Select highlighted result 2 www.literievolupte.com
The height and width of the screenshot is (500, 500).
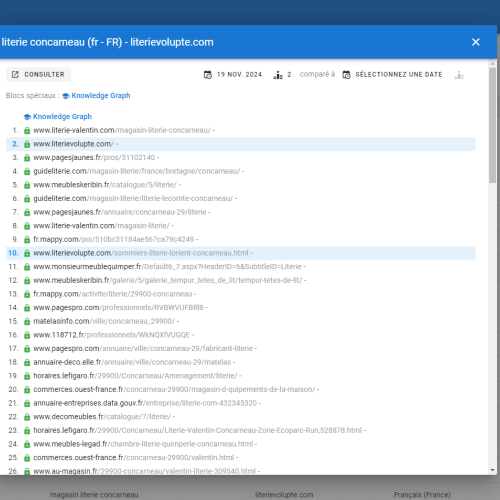point(241,144)
